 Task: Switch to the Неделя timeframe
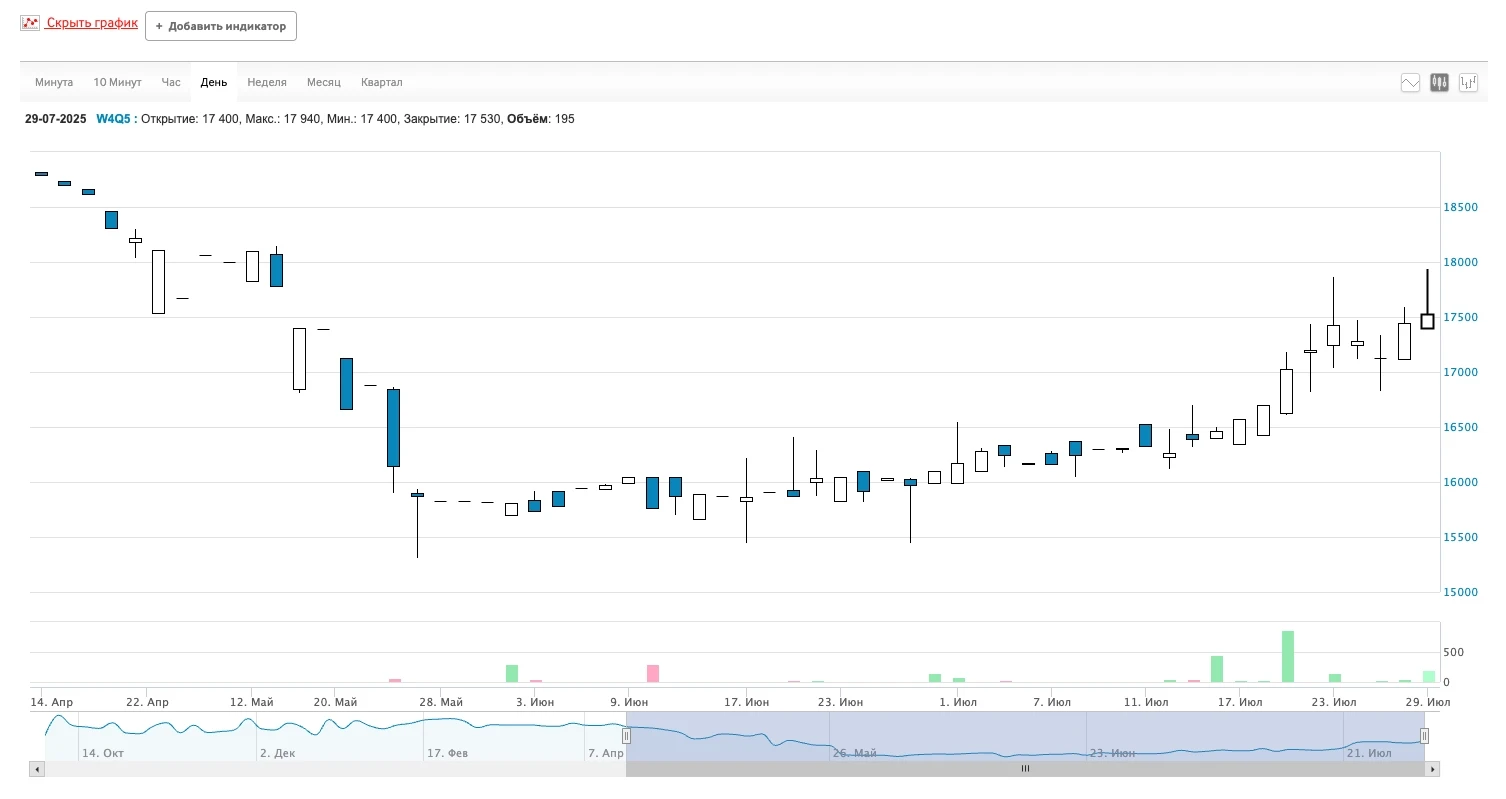click(267, 82)
